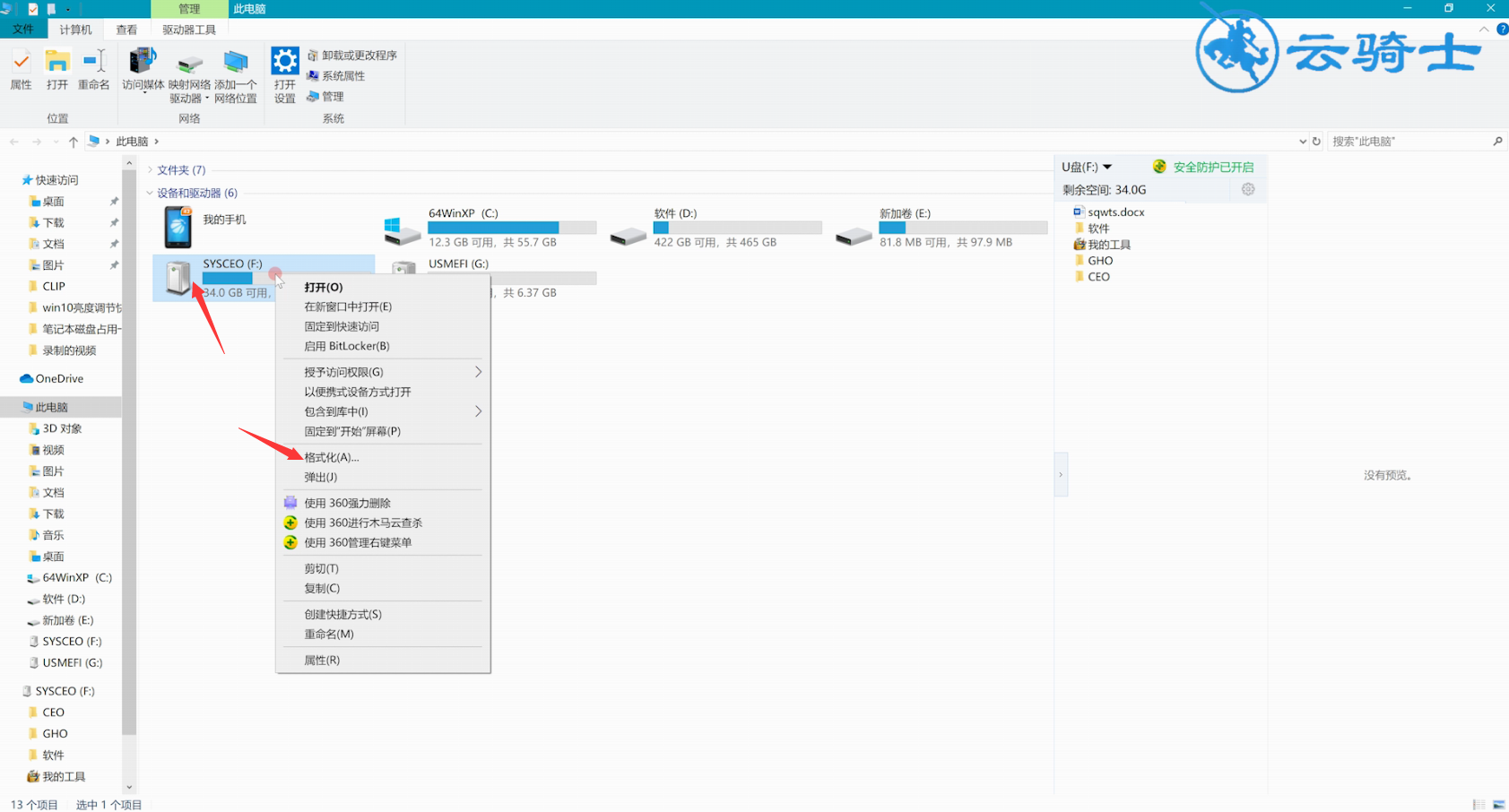Collapse the preview side panel arrow

click(1061, 475)
